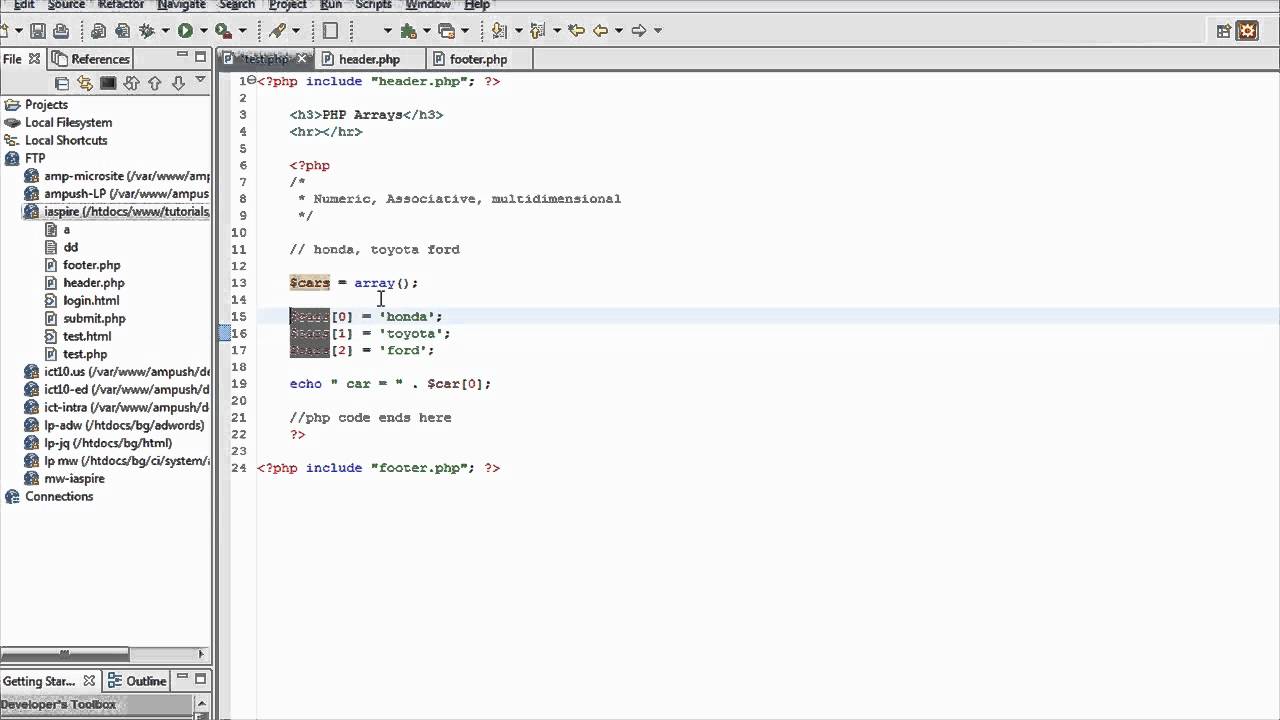Image resolution: width=1280 pixels, height=720 pixels.
Task: Open the Scripts menu
Action: point(373,5)
